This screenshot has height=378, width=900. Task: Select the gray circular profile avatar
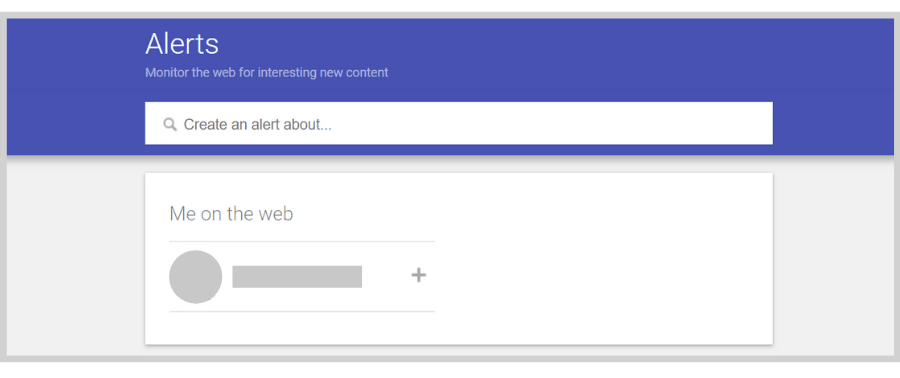pos(196,276)
